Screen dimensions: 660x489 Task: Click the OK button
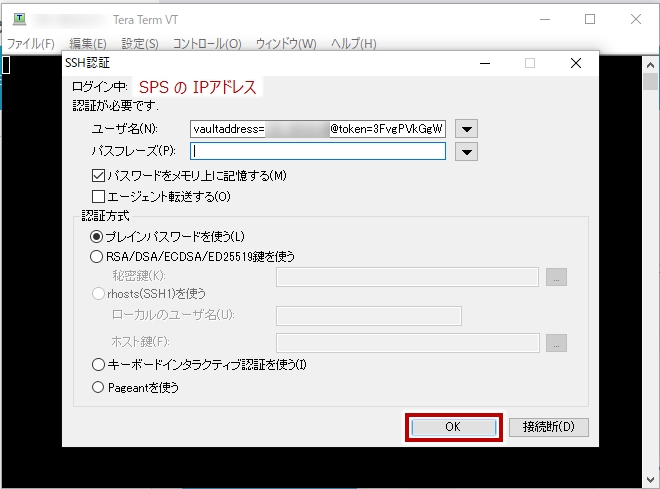click(454, 427)
